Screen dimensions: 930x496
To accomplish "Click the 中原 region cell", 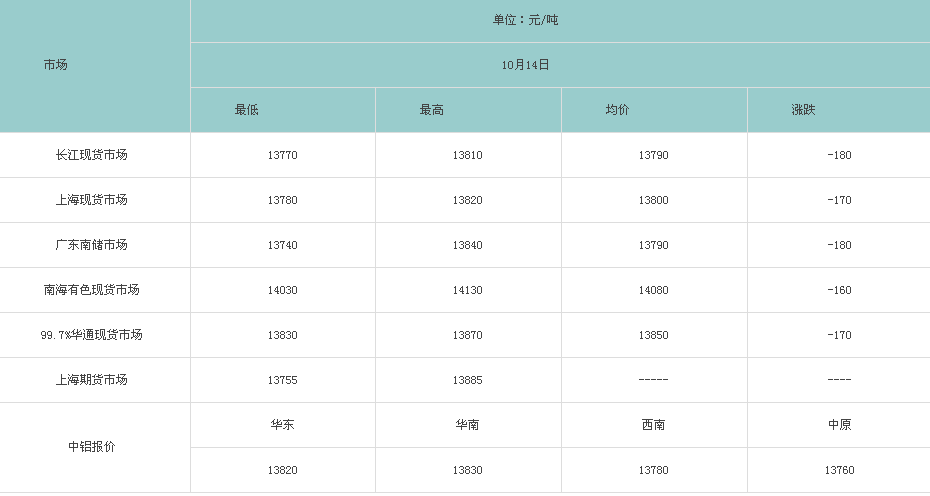I will 839,425.
